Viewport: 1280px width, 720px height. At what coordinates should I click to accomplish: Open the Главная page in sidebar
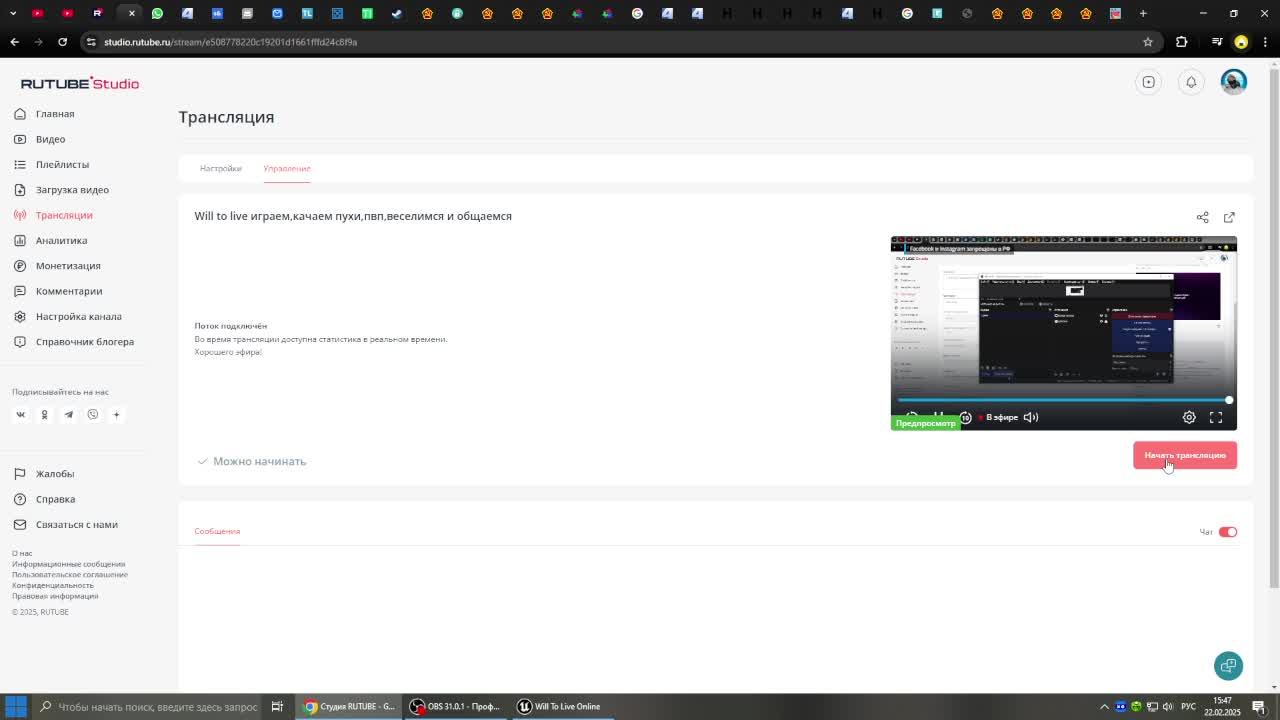coord(45,114)
